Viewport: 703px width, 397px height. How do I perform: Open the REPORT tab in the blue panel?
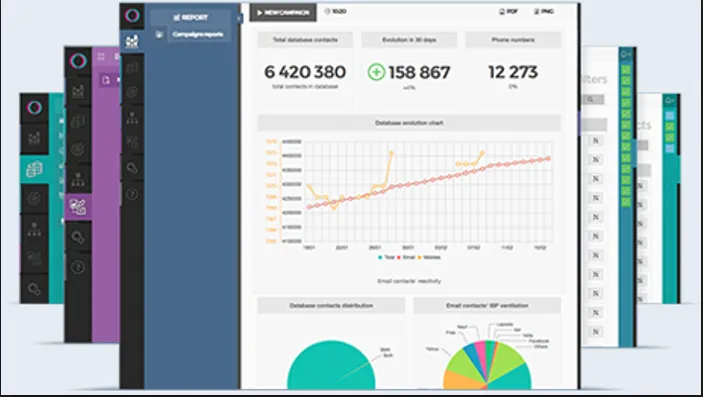[x=191, y=17]
